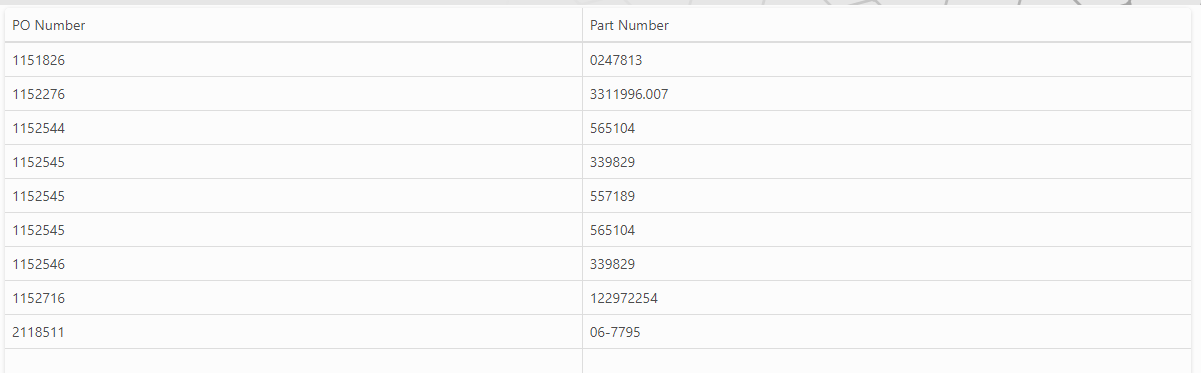Click part 339829 in the PO 1152546 row
The image size is (1201, 373).
[612, 264]
